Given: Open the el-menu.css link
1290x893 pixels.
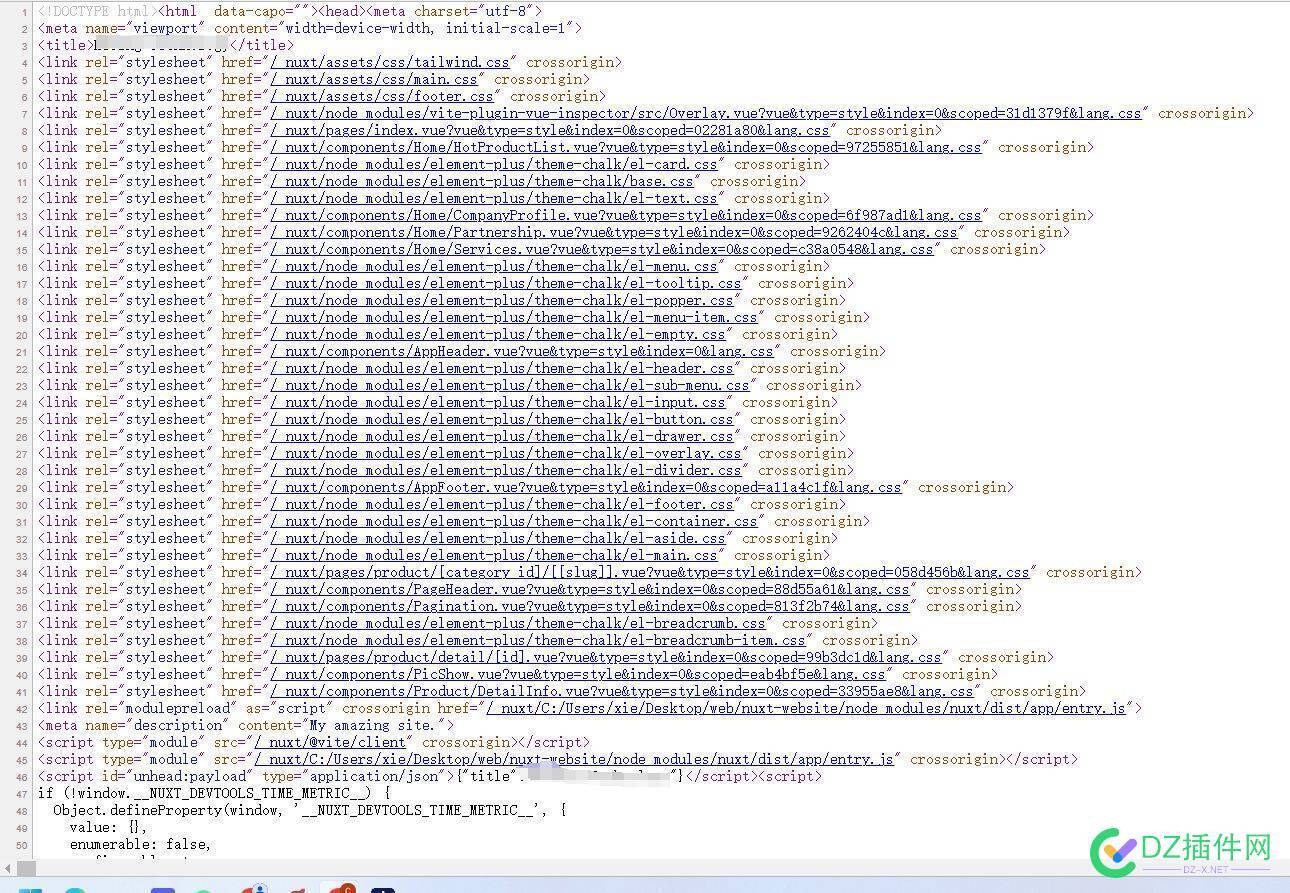Looking at the screenshot, I should [x=494, y=266].
